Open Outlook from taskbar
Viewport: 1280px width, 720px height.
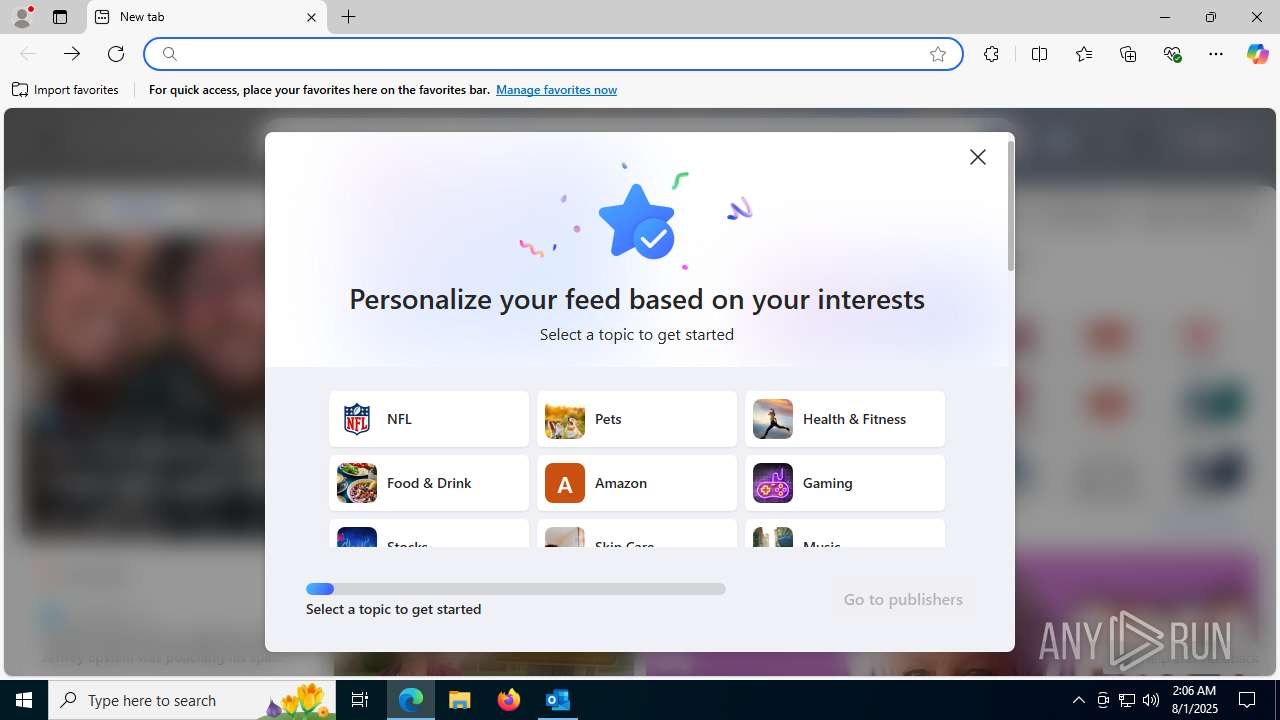558,700
